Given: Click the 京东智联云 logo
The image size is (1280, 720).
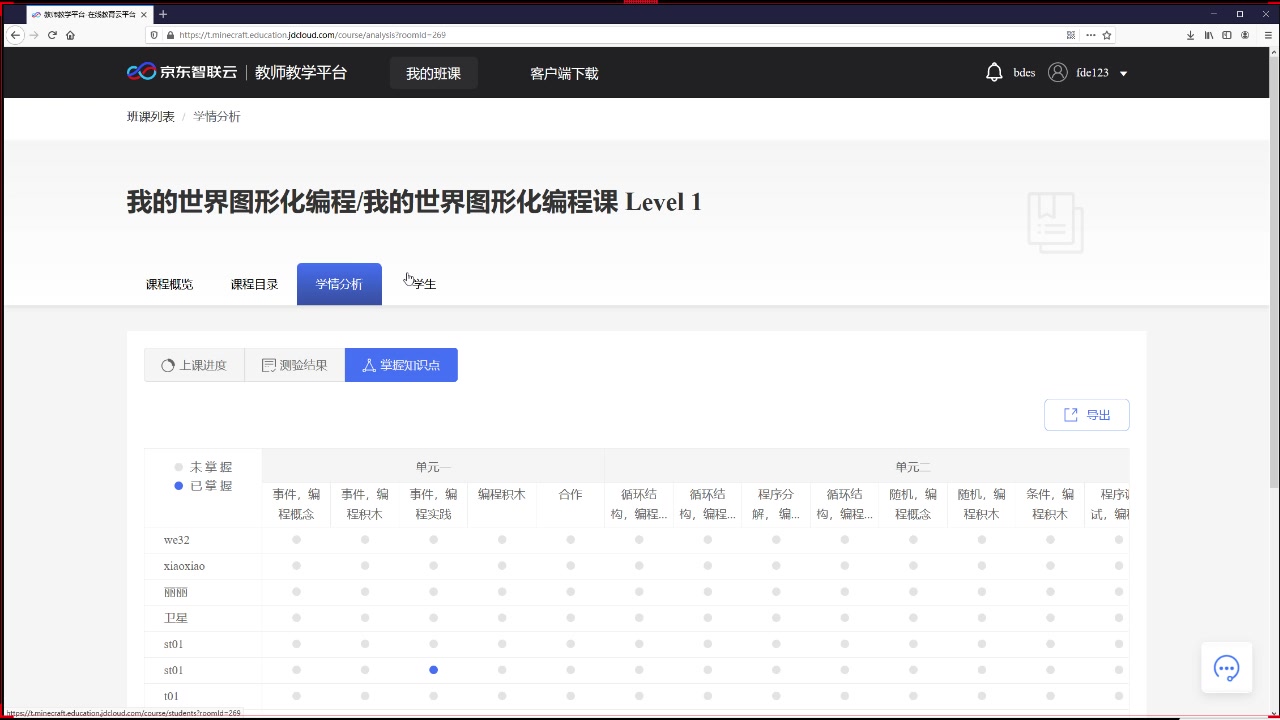Looking at the screenshot, I should coord(182,72).
